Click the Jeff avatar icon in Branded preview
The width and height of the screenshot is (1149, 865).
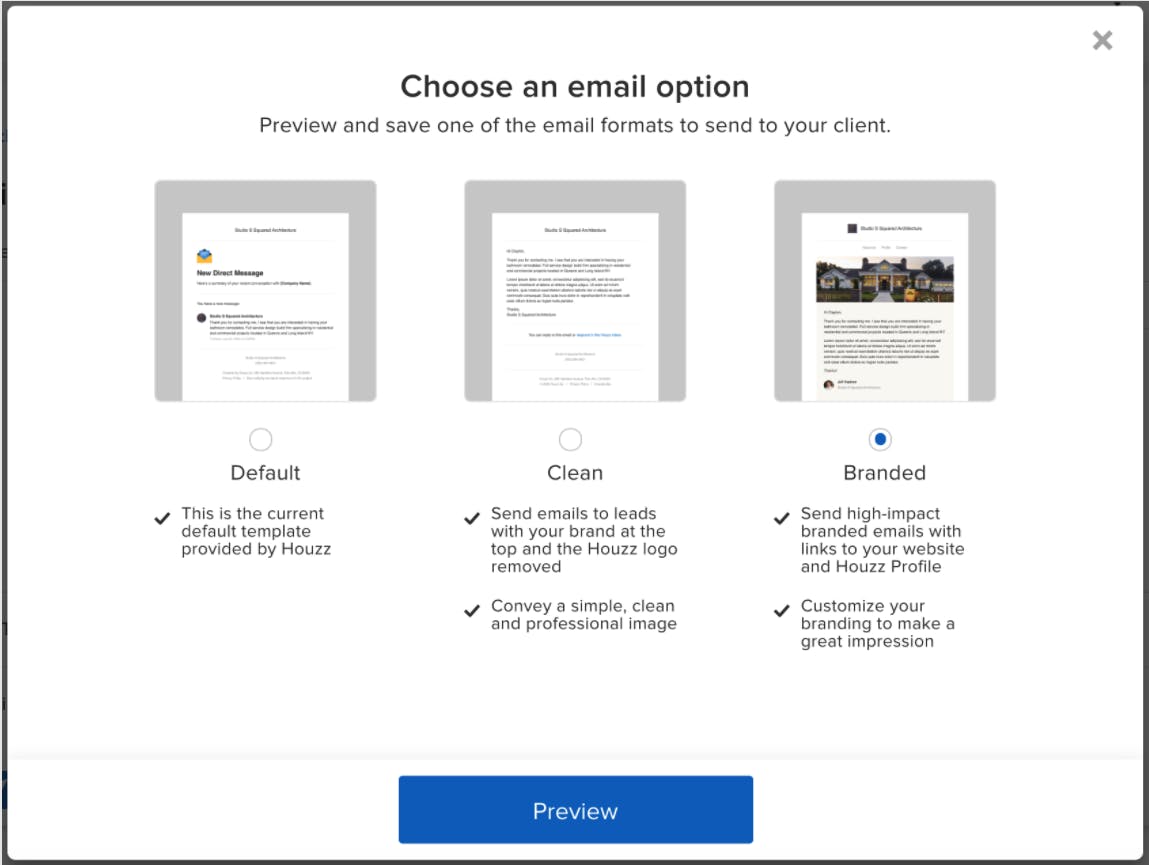pos(828,385)
